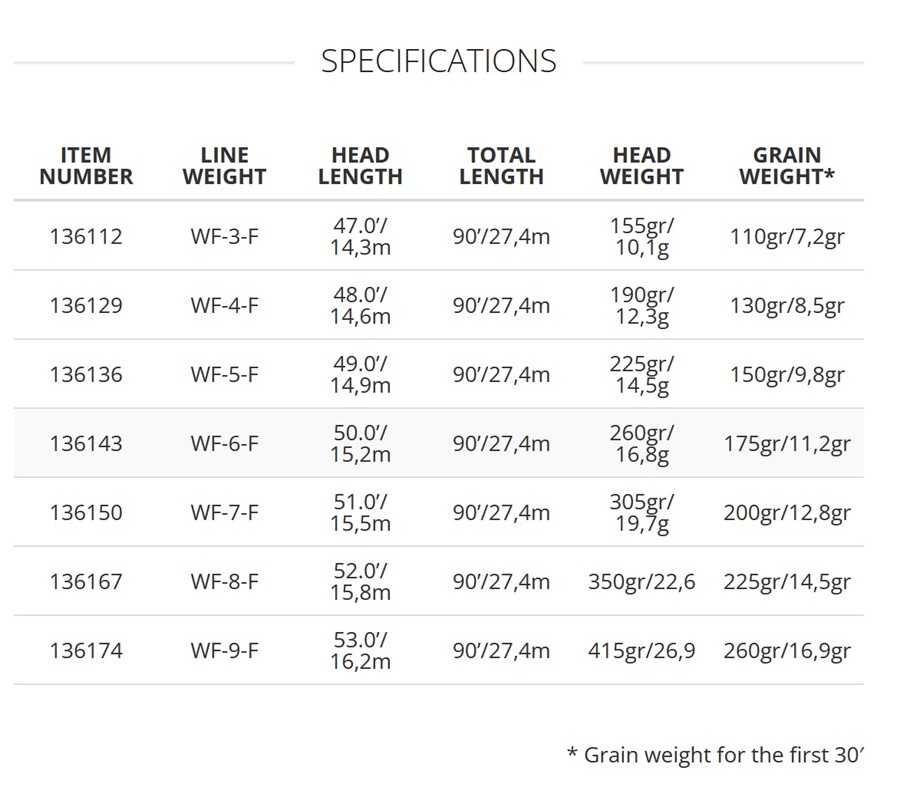
Task: Click the 150gr/9,8gr grain weight cell
Action: (787, 375)
